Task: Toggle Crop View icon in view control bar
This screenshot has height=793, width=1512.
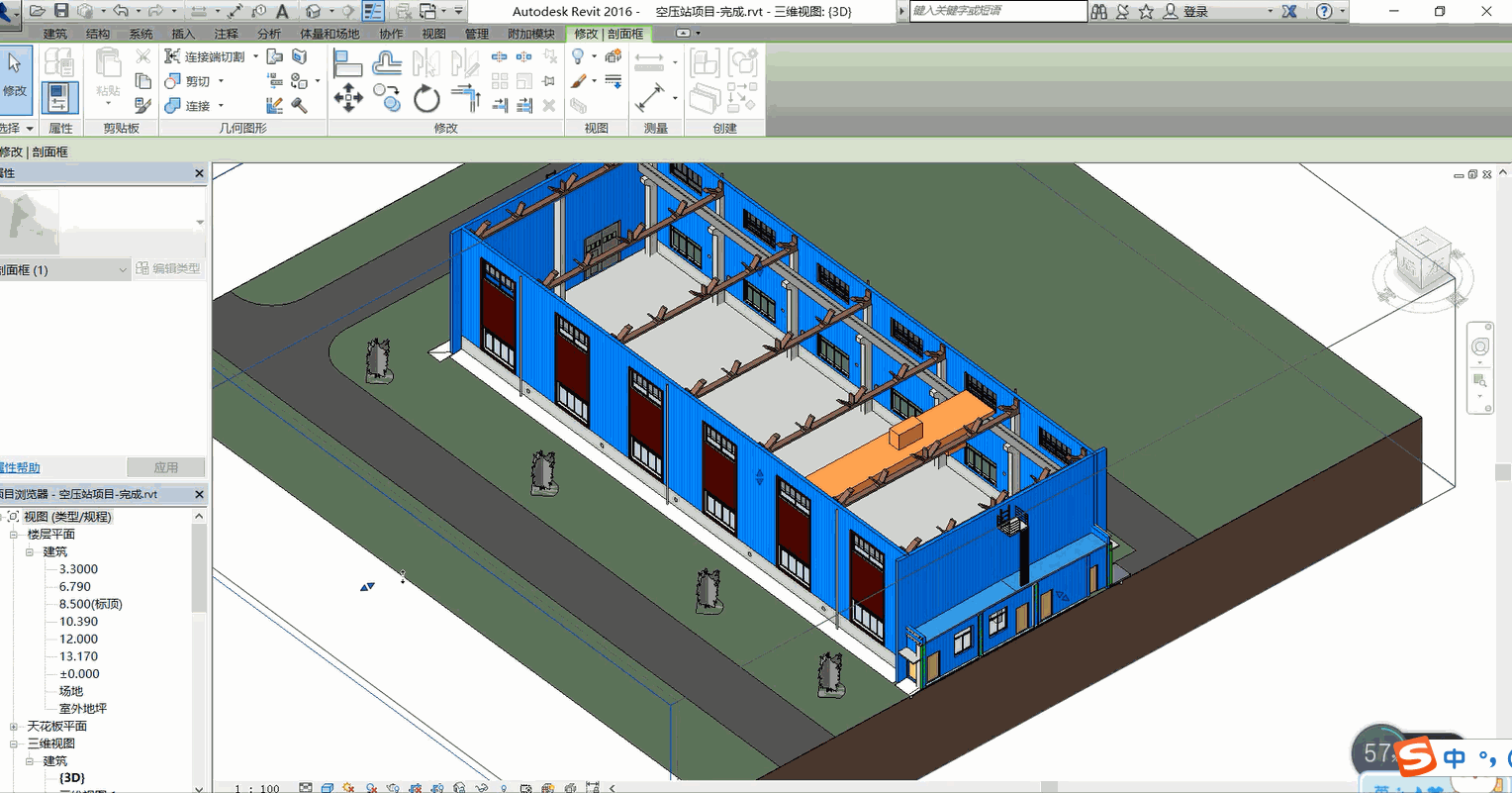Action: tap(415, 788)
